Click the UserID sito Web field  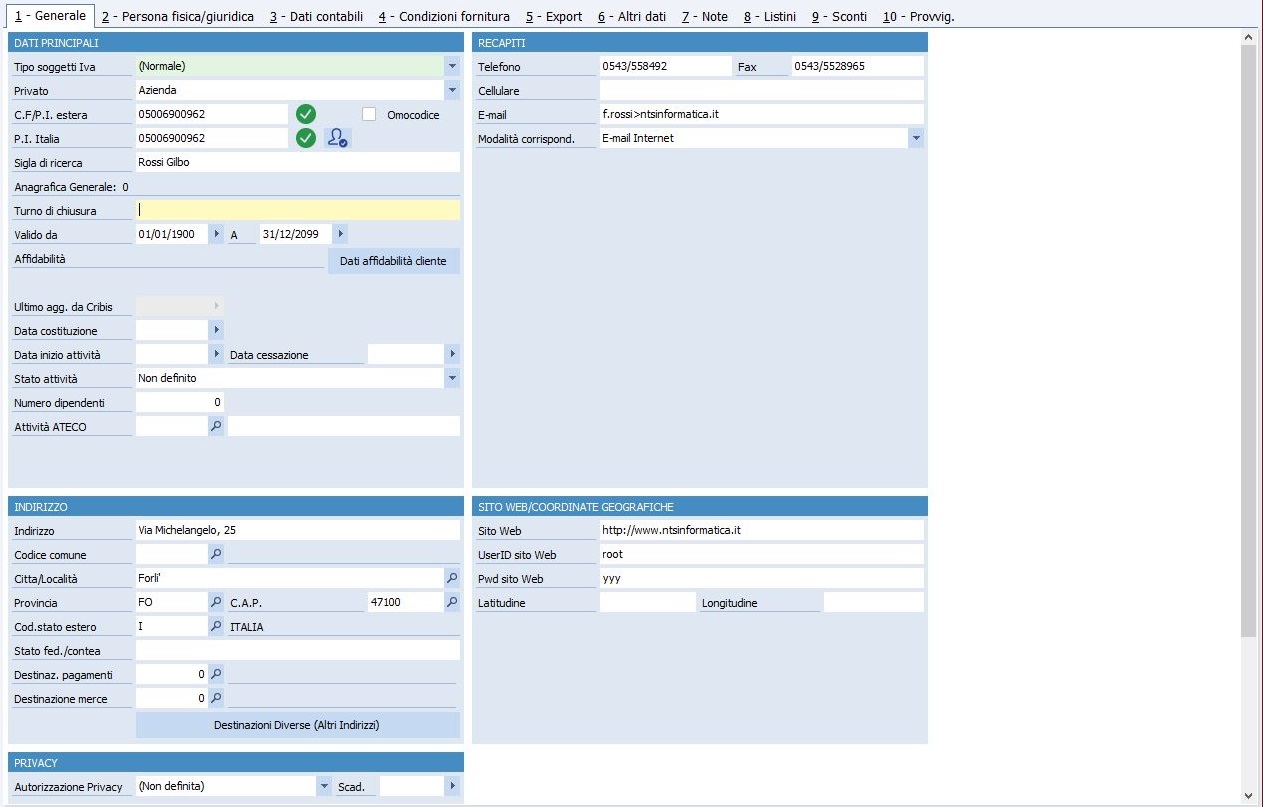tap(762, 554)
